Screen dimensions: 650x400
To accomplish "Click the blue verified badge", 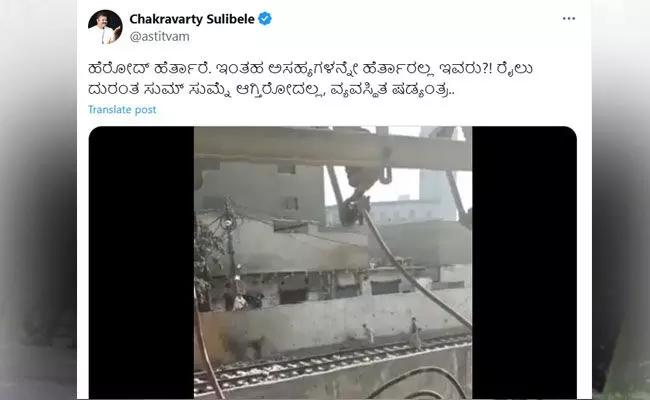I will click(x=265, y=19).
